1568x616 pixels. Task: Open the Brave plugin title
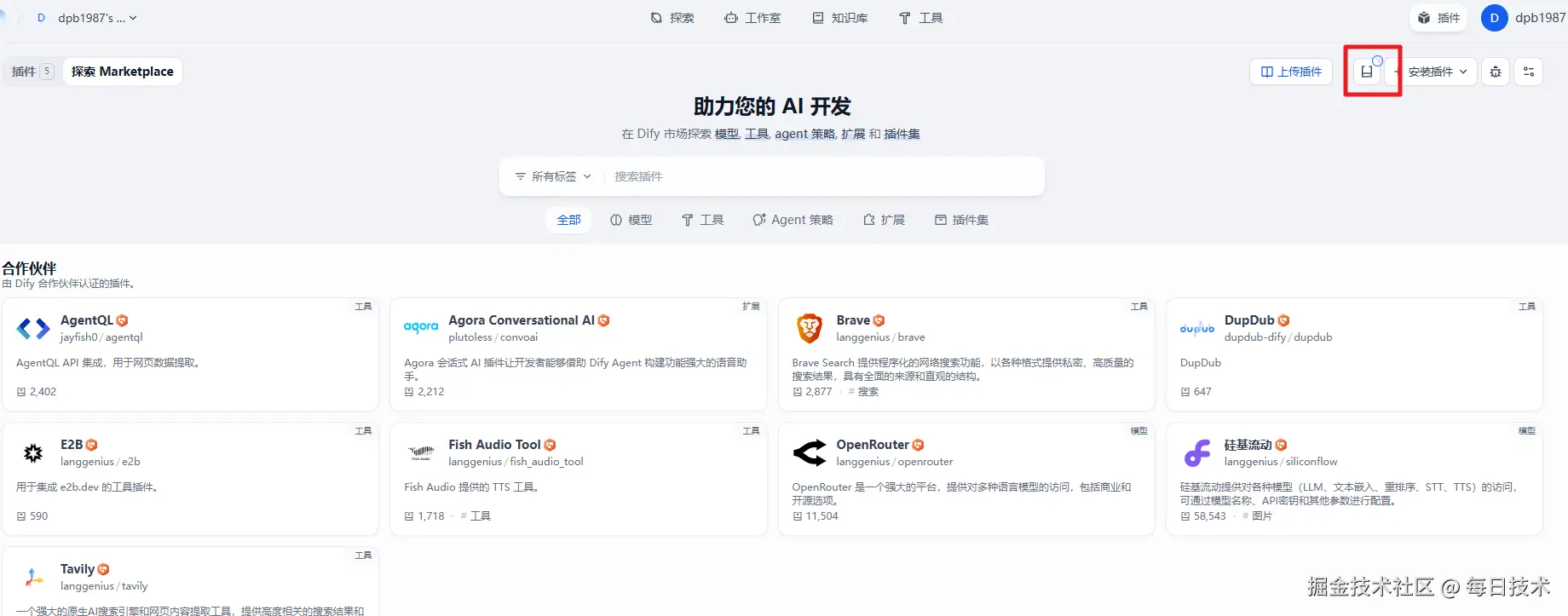(853, 320)
